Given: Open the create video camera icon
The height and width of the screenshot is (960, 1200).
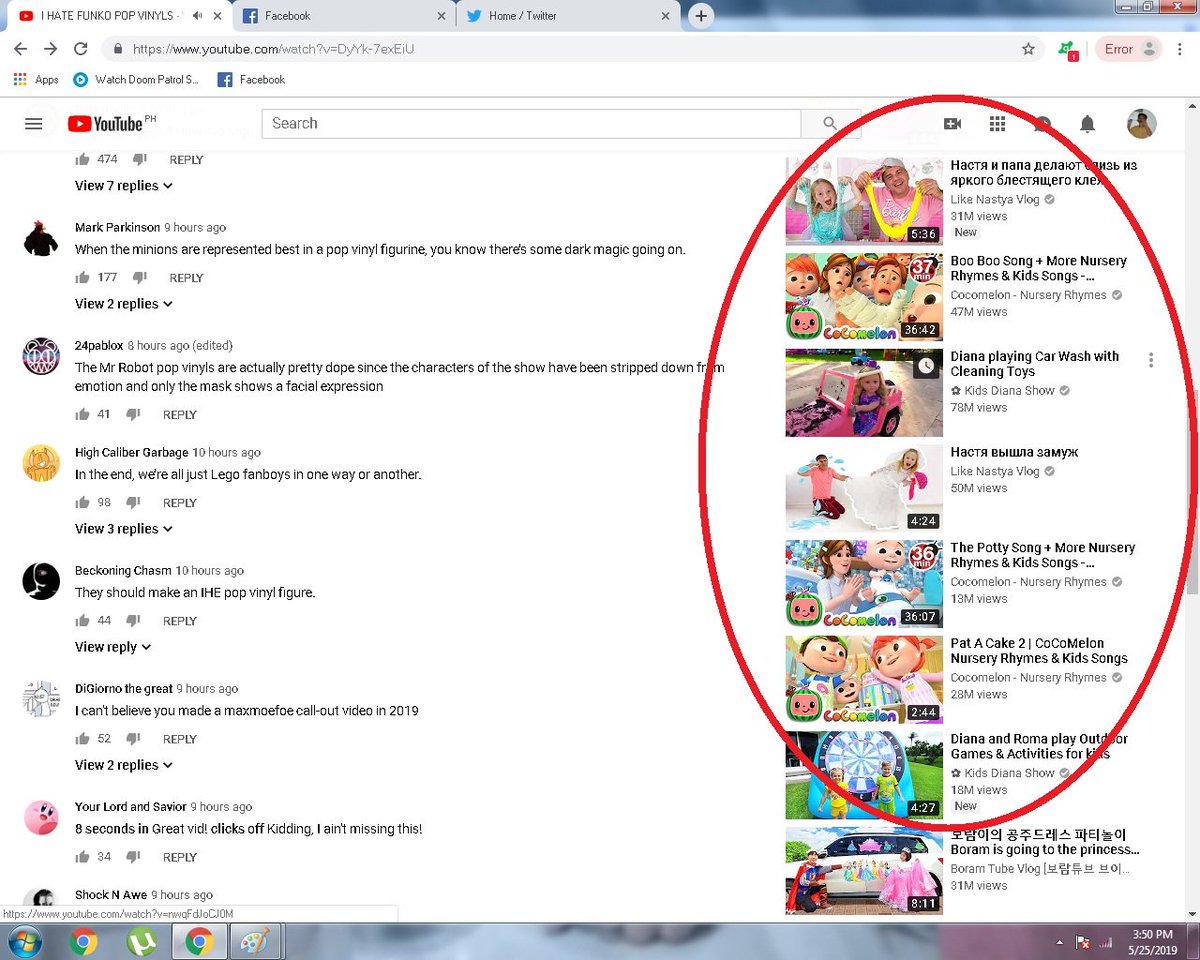Looking at the screenshot, I should click(x=952, y=124).
